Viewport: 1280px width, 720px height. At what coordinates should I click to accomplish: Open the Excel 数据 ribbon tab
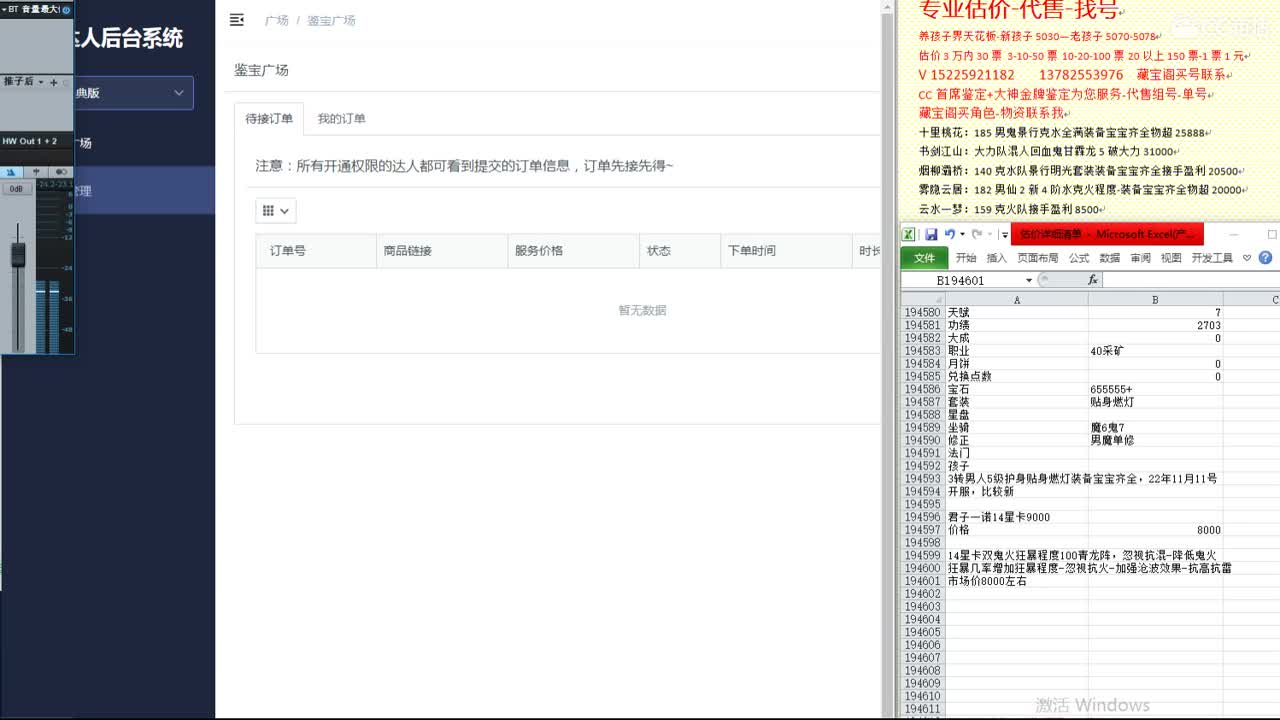[1110, 258]
